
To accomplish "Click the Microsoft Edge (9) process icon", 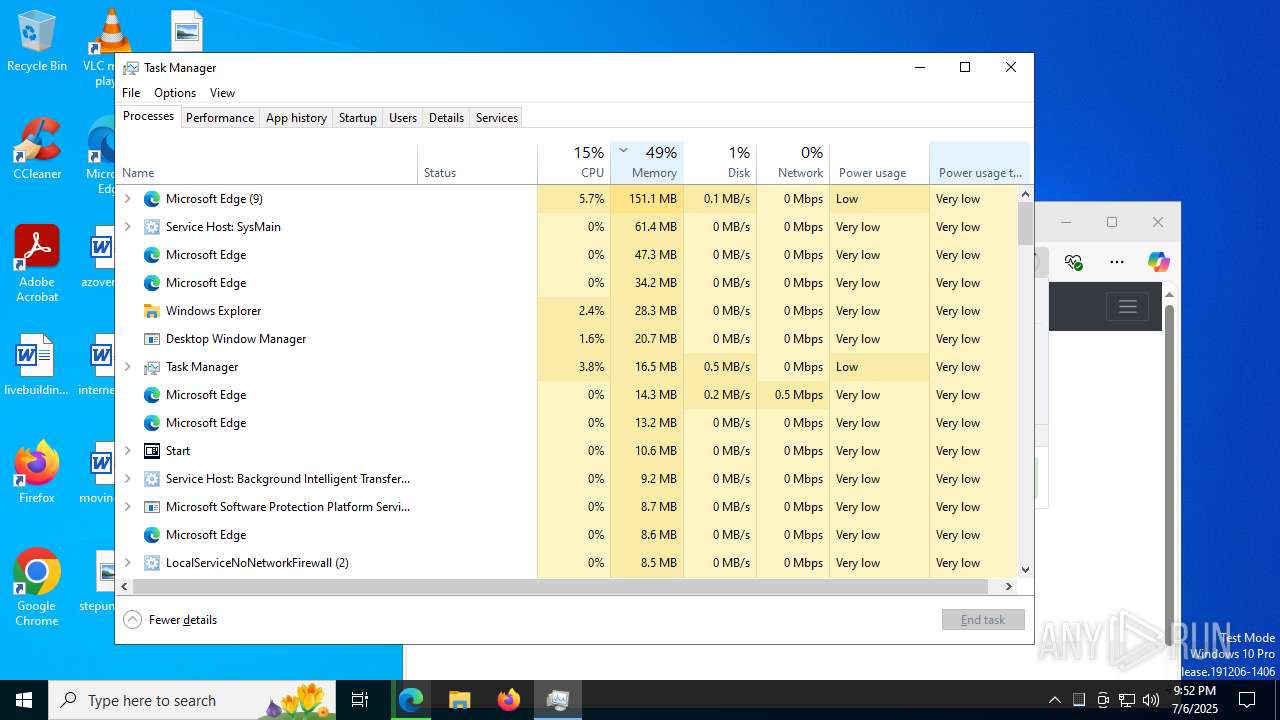I will pyautogui.click(x=152, y=199).
